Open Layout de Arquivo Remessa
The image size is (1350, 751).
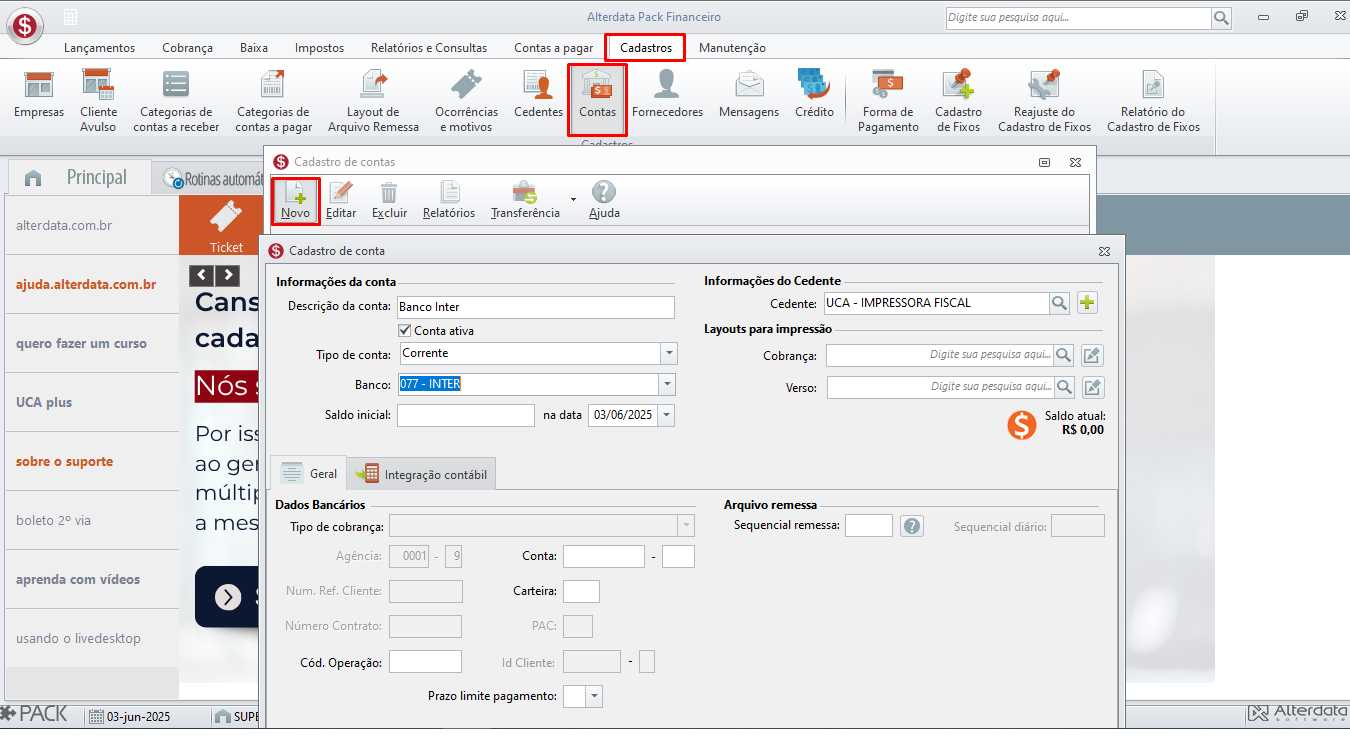[373, 100]
